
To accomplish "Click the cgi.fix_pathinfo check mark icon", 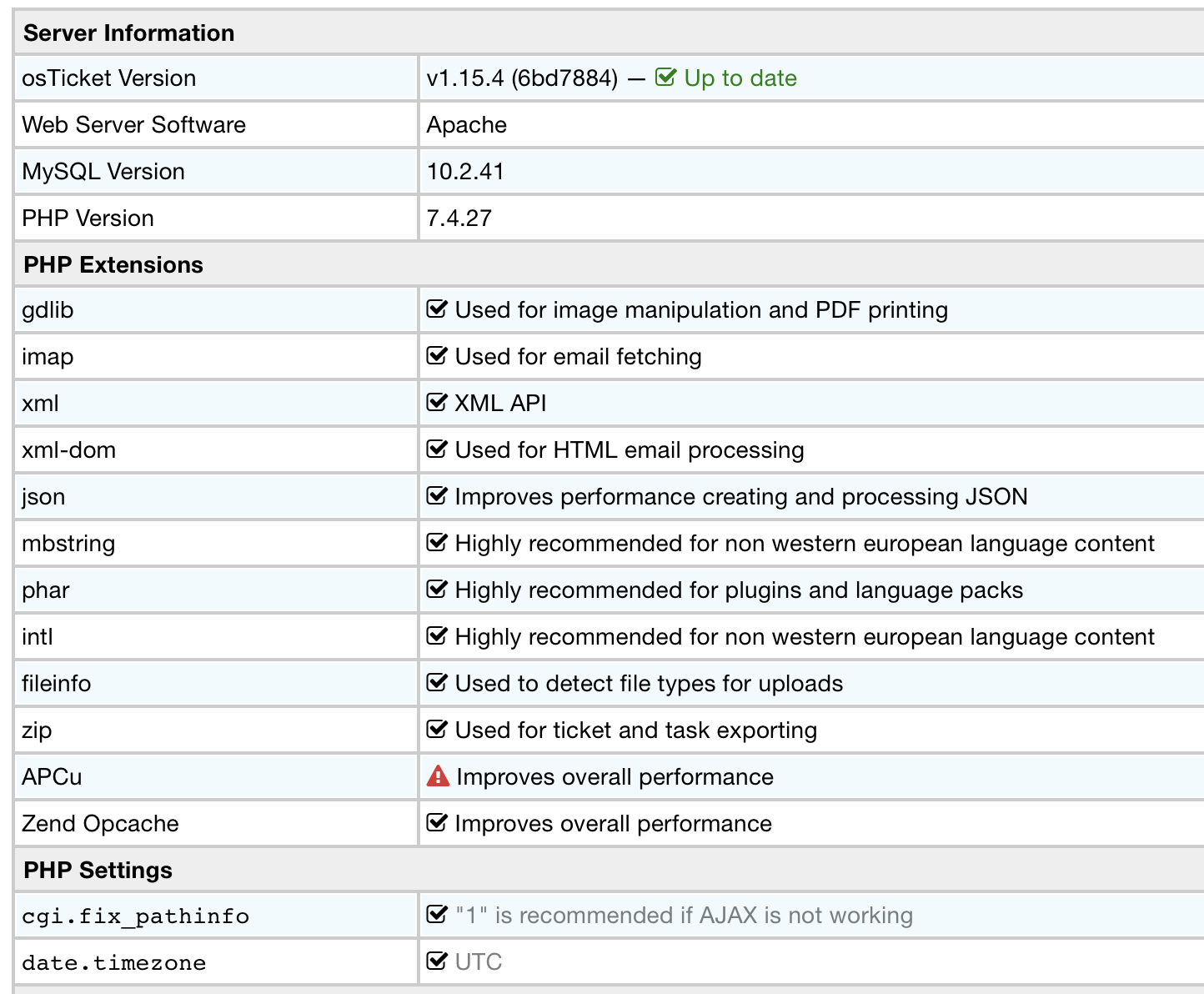I will (x=437, y=915).
